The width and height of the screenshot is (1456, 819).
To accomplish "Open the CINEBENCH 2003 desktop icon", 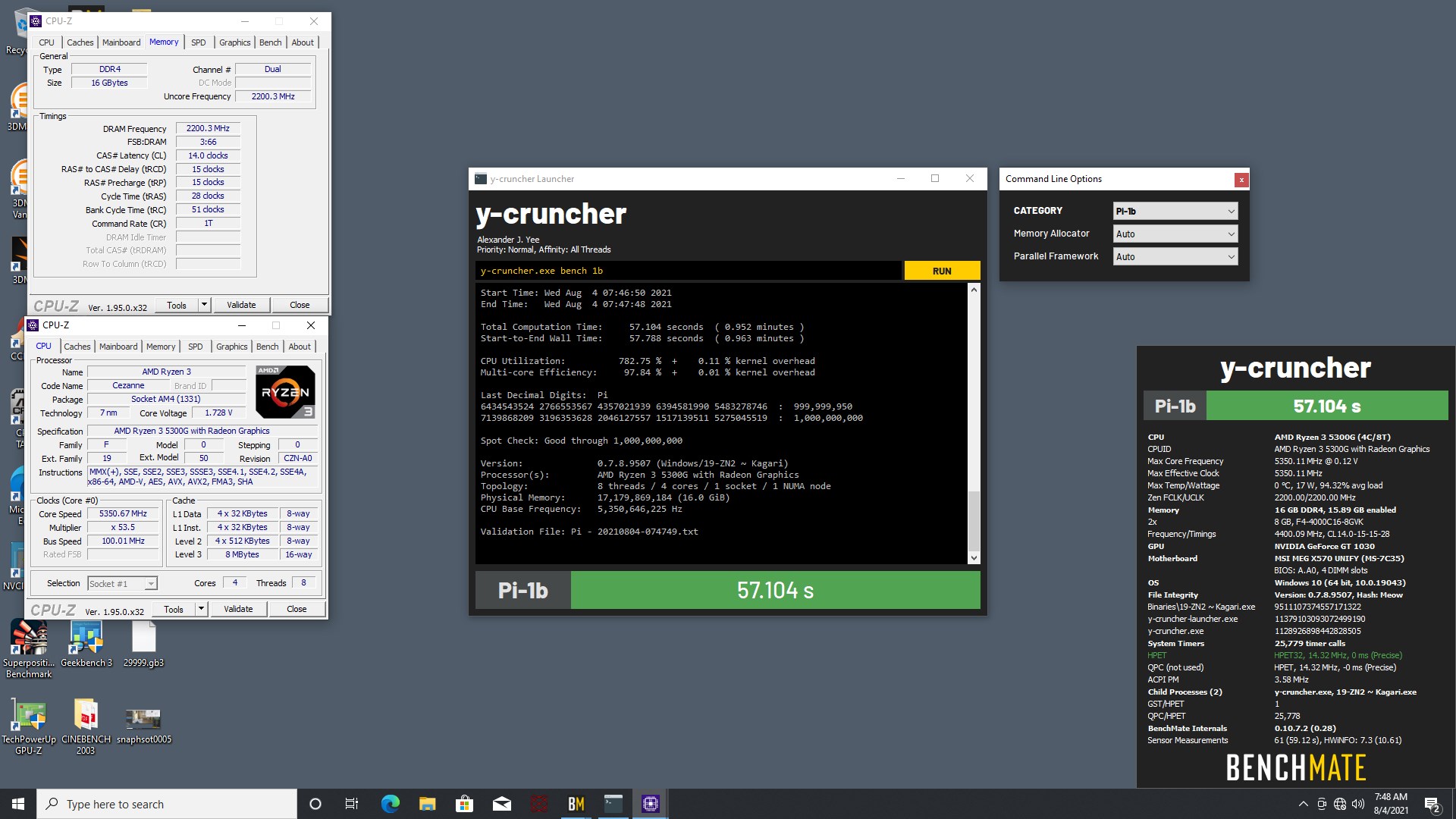I will 86,726.
